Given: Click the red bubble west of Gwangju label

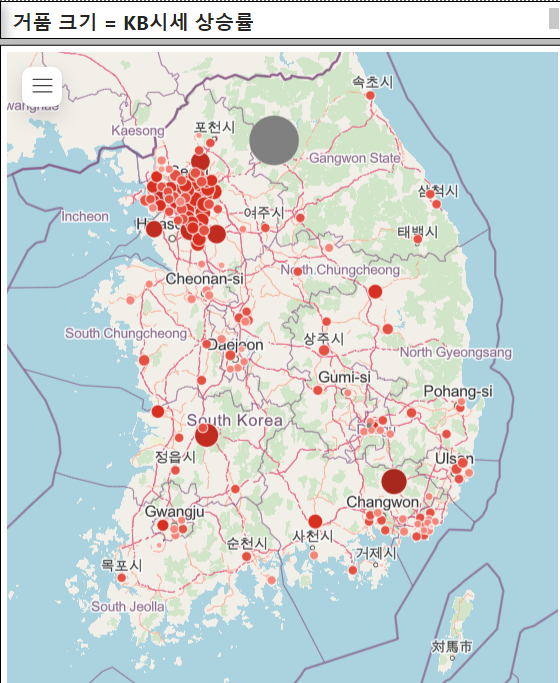Looking at the screenshot, I should click(163, 525).
